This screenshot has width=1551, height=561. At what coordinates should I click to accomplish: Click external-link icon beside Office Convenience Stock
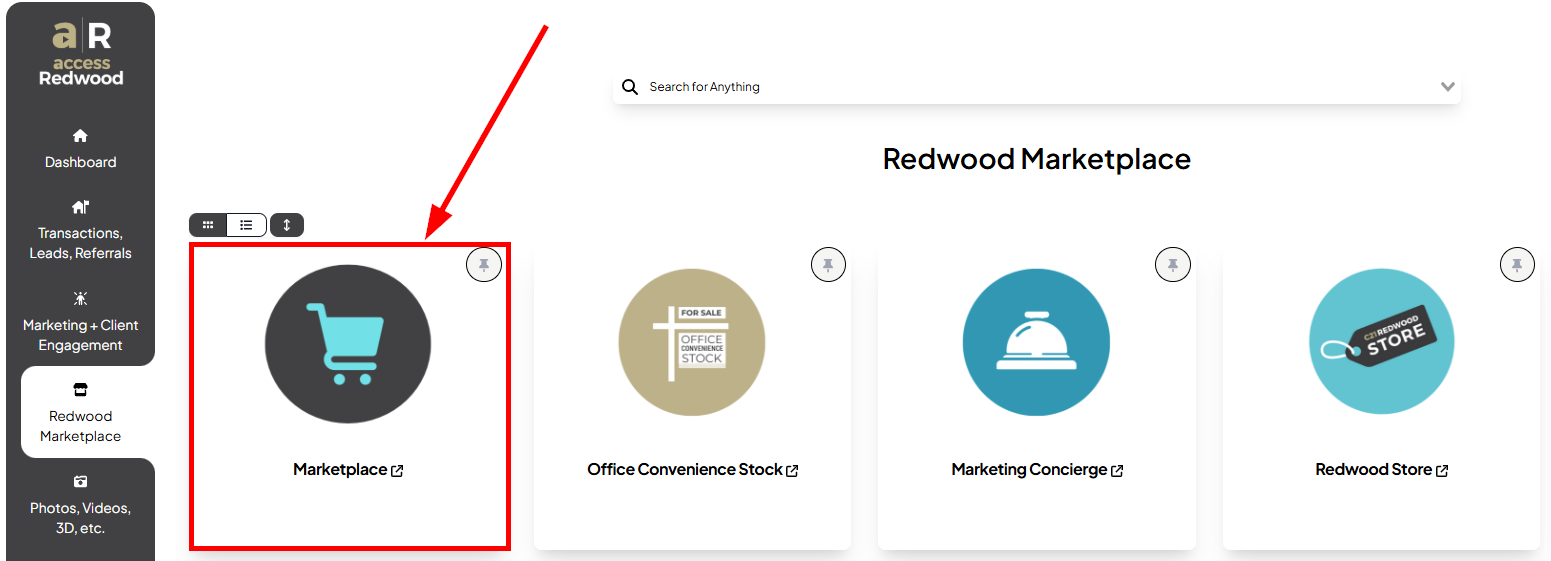tap(792, 470)
